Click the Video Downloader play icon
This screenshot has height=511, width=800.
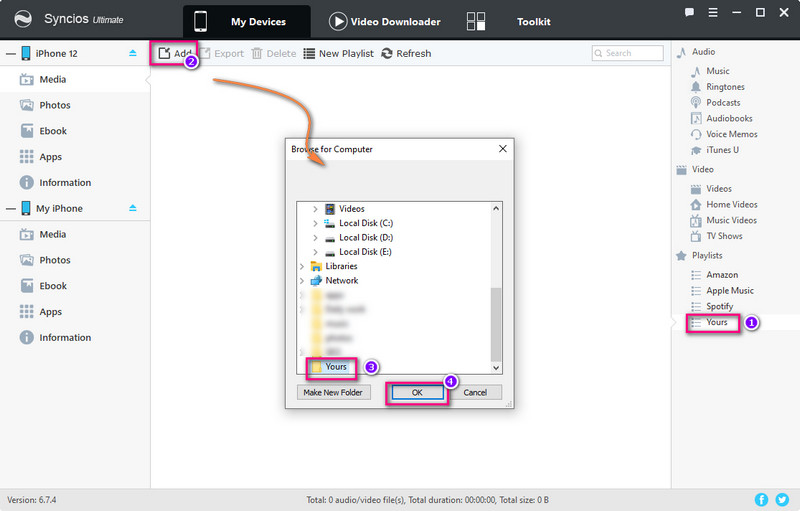pyautogui.click(x=338, y=21)
